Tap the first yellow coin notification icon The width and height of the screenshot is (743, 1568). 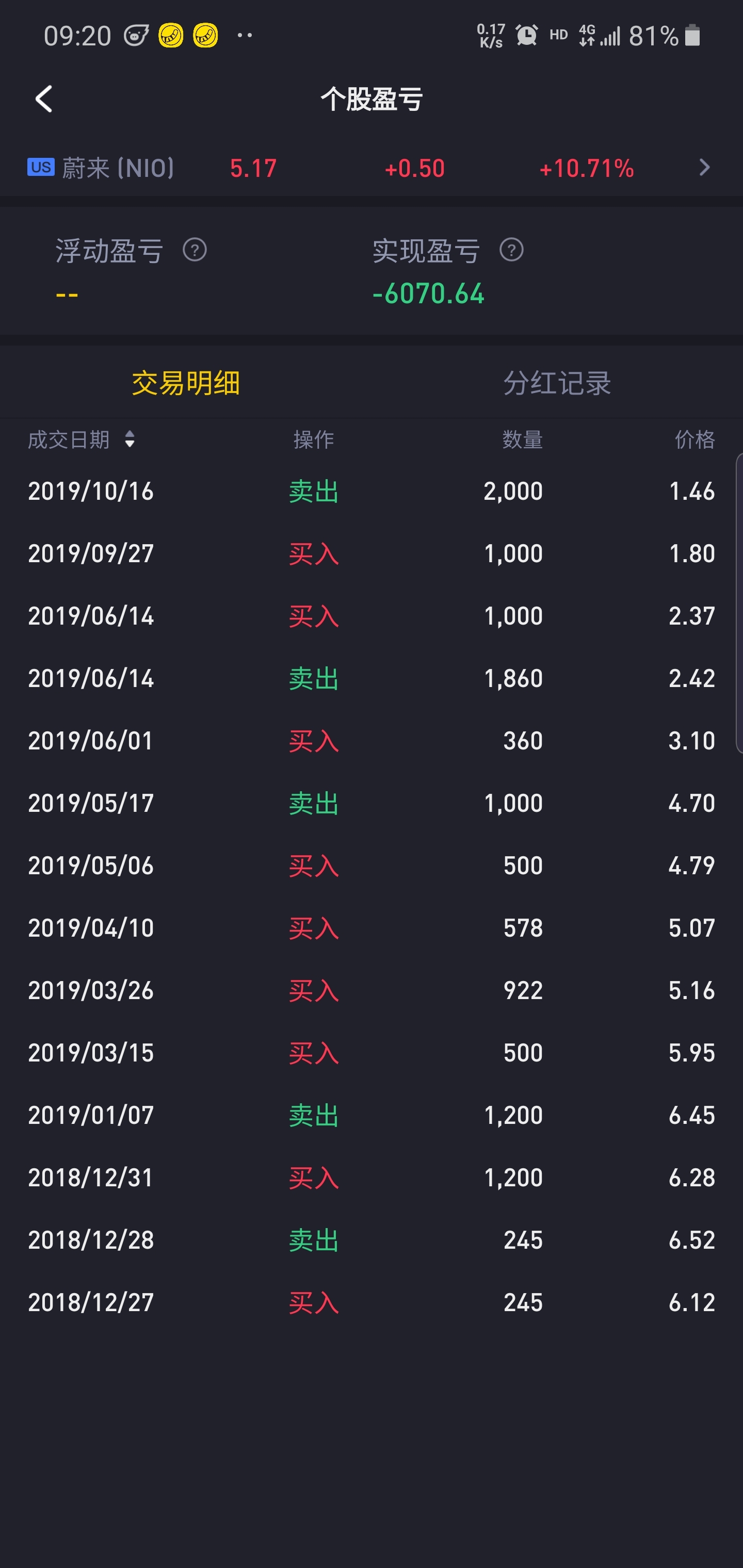[171, 35]
